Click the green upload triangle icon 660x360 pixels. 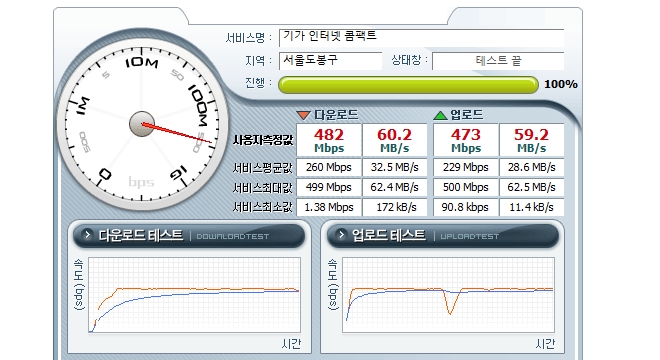pos(440,115)
